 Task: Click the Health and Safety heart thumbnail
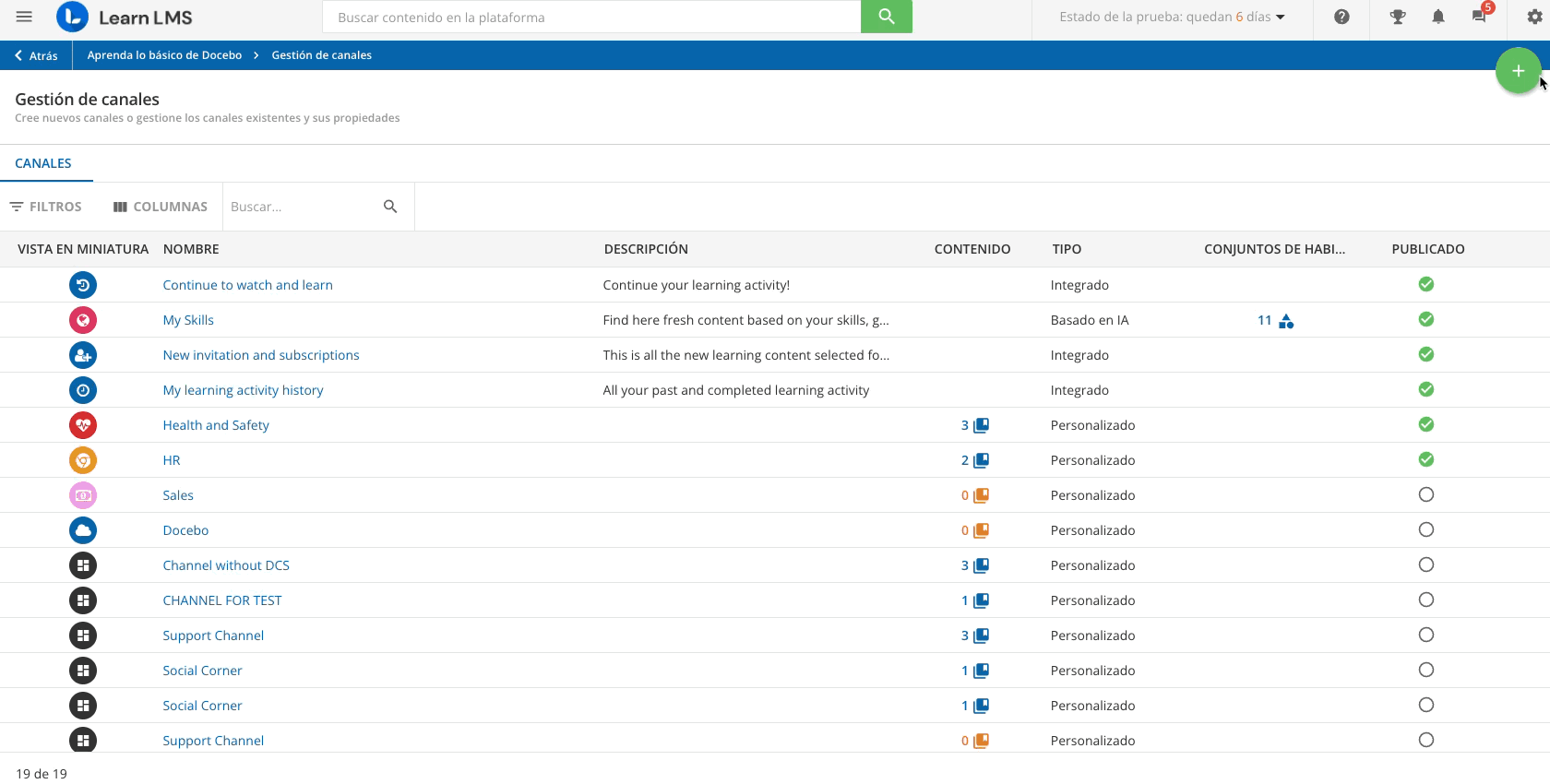pos(83,425)
